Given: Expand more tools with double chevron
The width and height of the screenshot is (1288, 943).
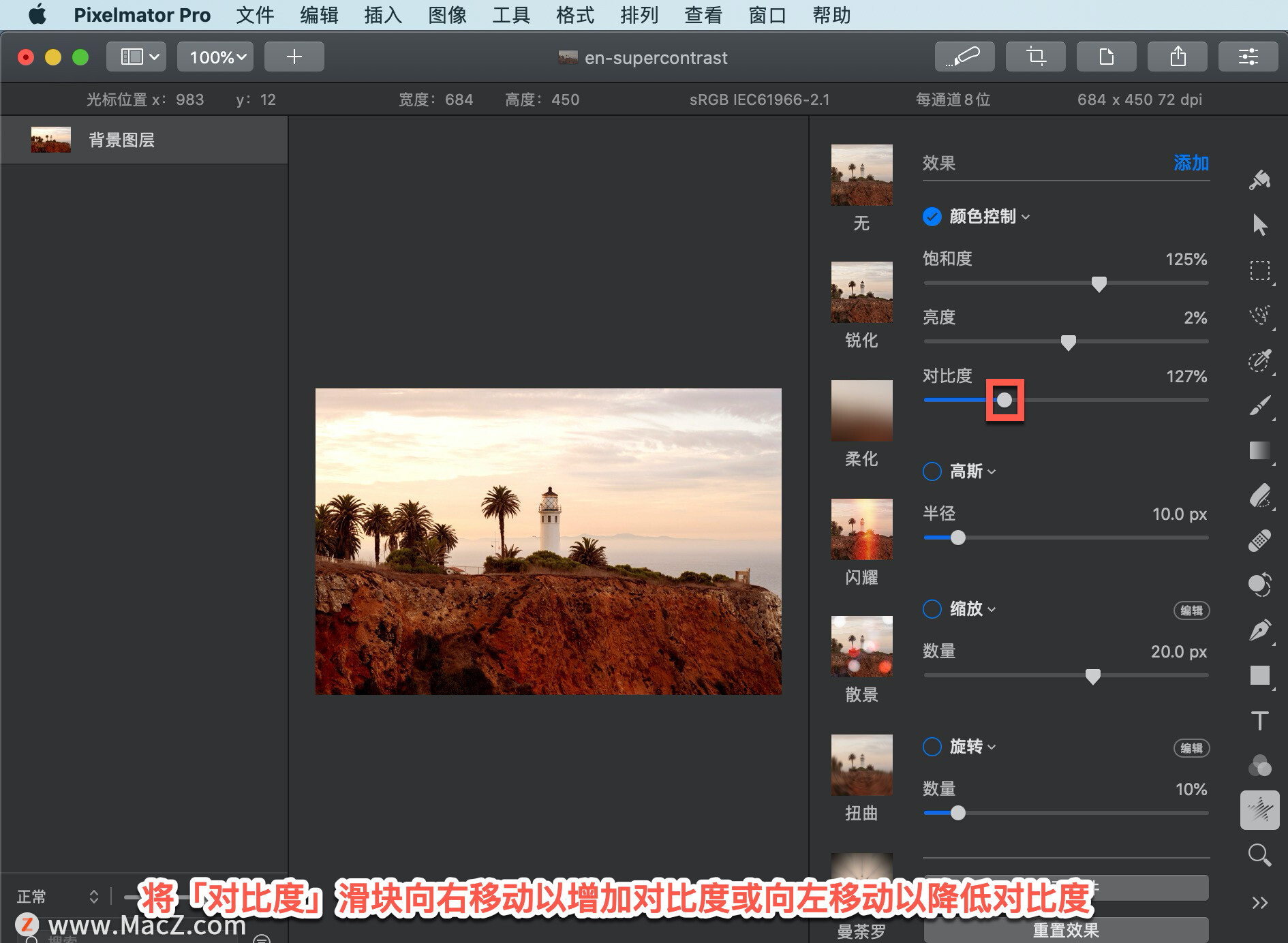Looking at the screenshot, I should (x=1259, y=903).
